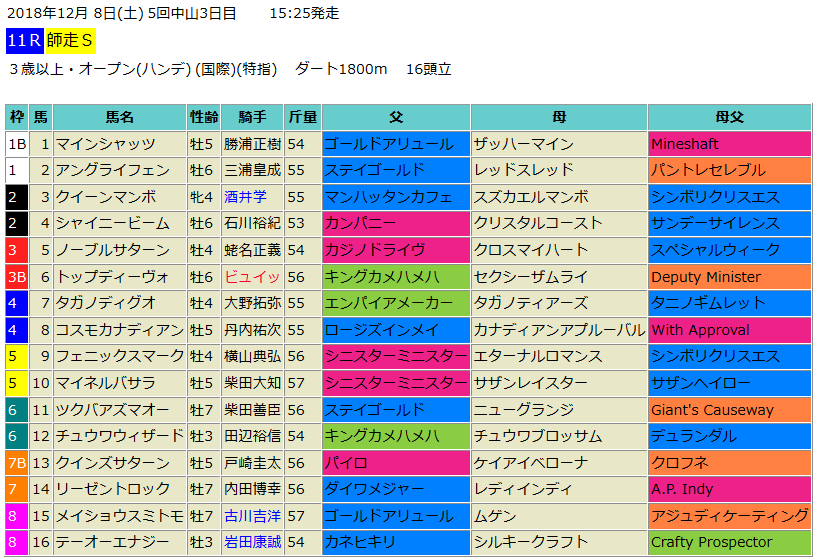
Task: Click broodmare sire cell クロフネ
Action: tap(729, 463)
